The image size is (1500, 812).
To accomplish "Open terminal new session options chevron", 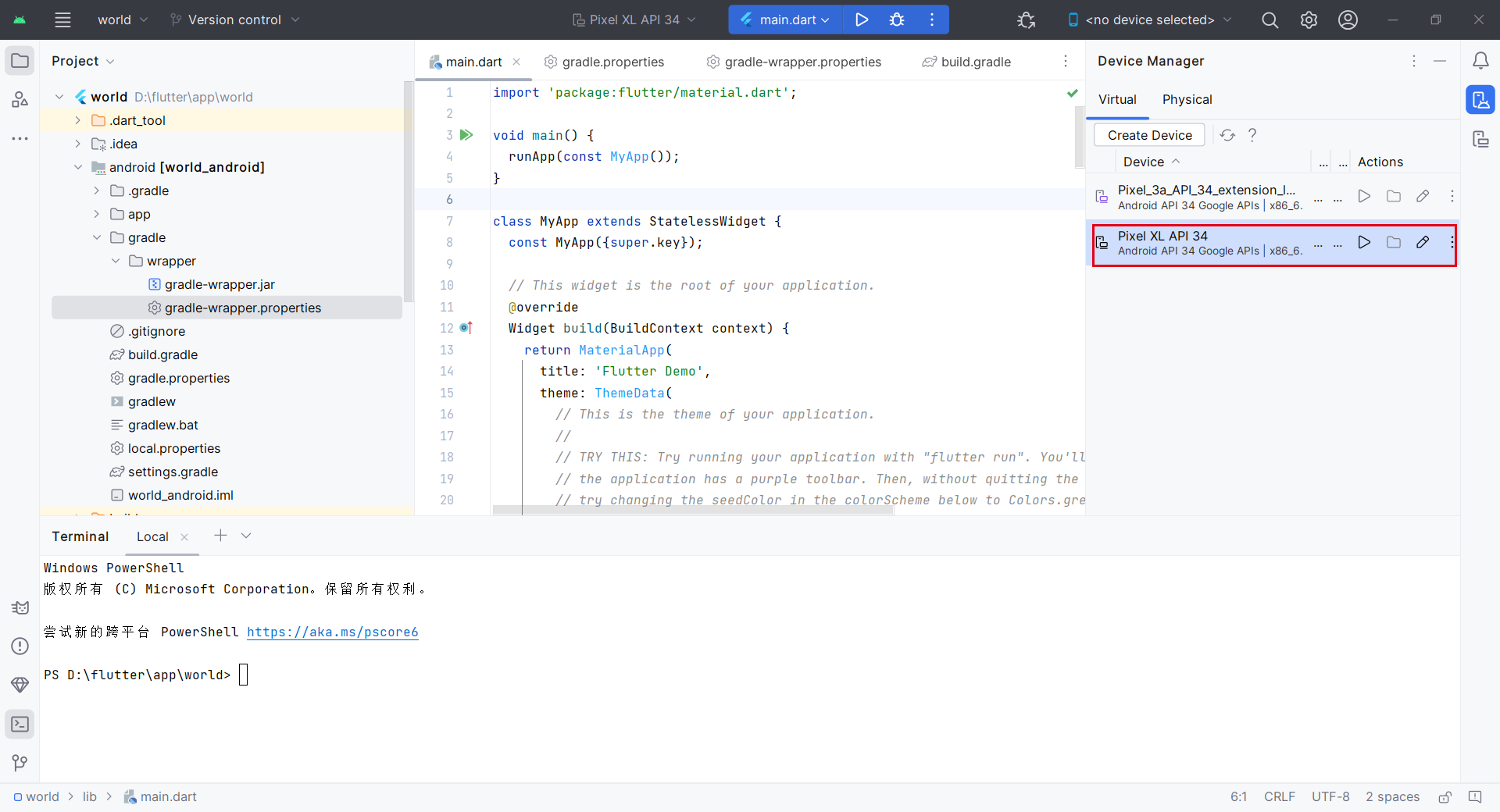I will (246, 536).
